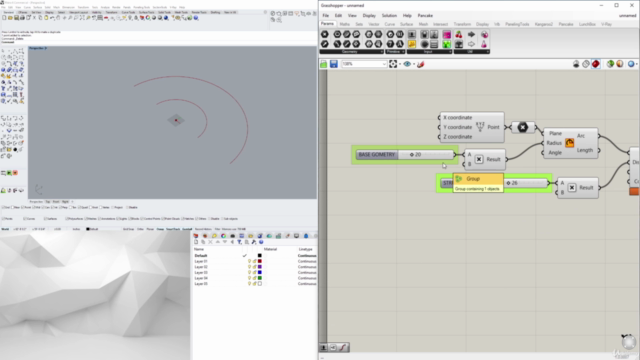Image resolution: width=640 pixels, height=360 pixels.
Task: Click the BASE GOMETRY slider name label
Action: (x=377, y=155)
